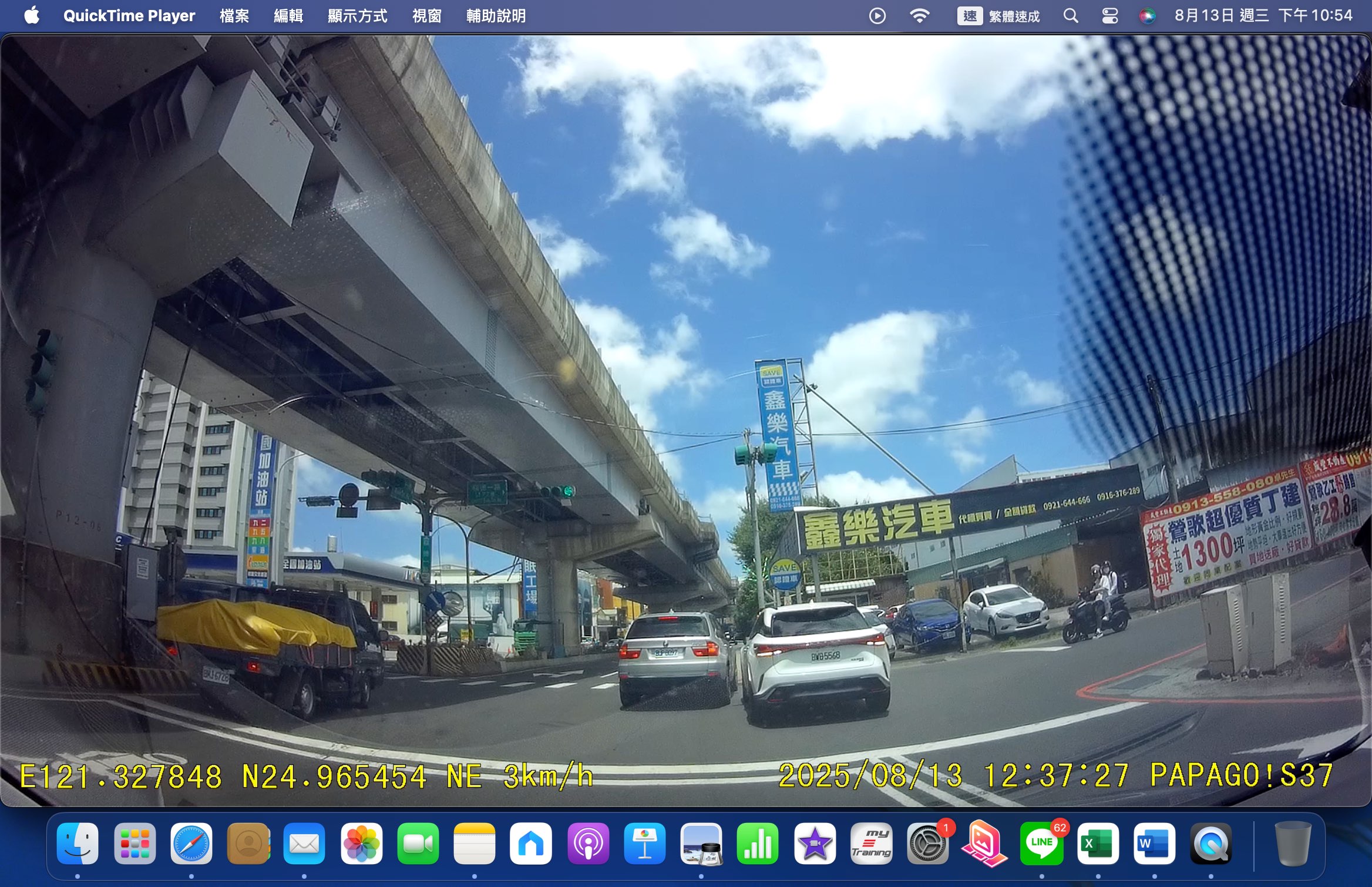Open System Settings with the red badge
The image size is (1372, 887).
(x=928, y=844)
